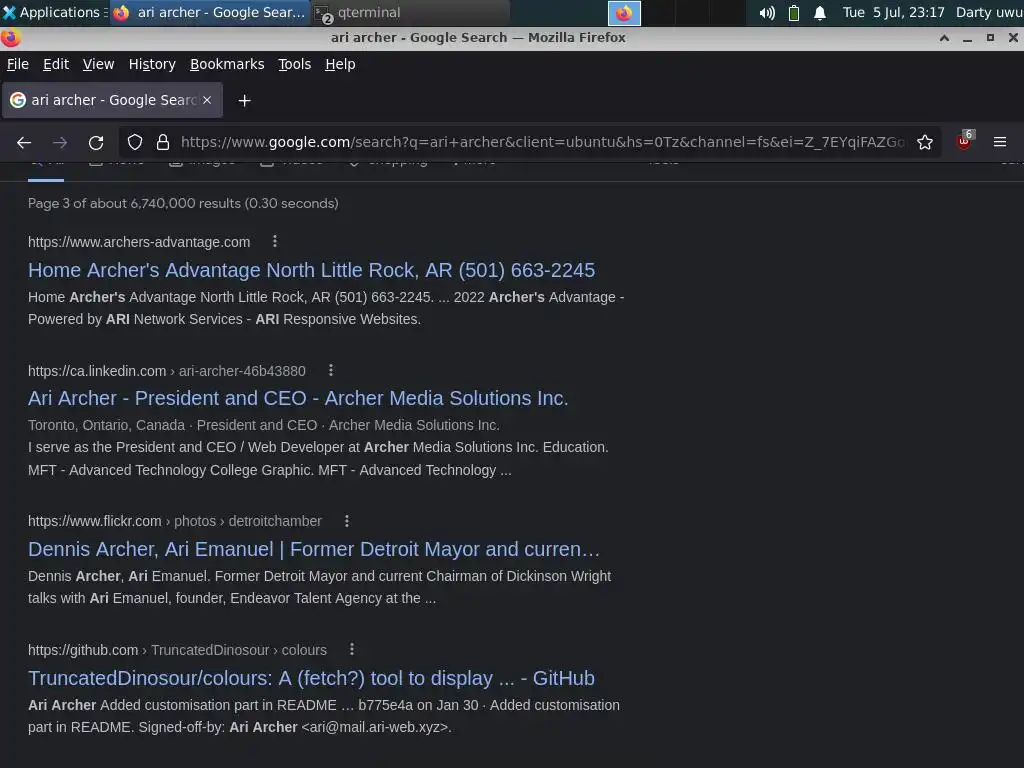Click the https://www.archers-advantage.com URL text

[x=139, y=242]
